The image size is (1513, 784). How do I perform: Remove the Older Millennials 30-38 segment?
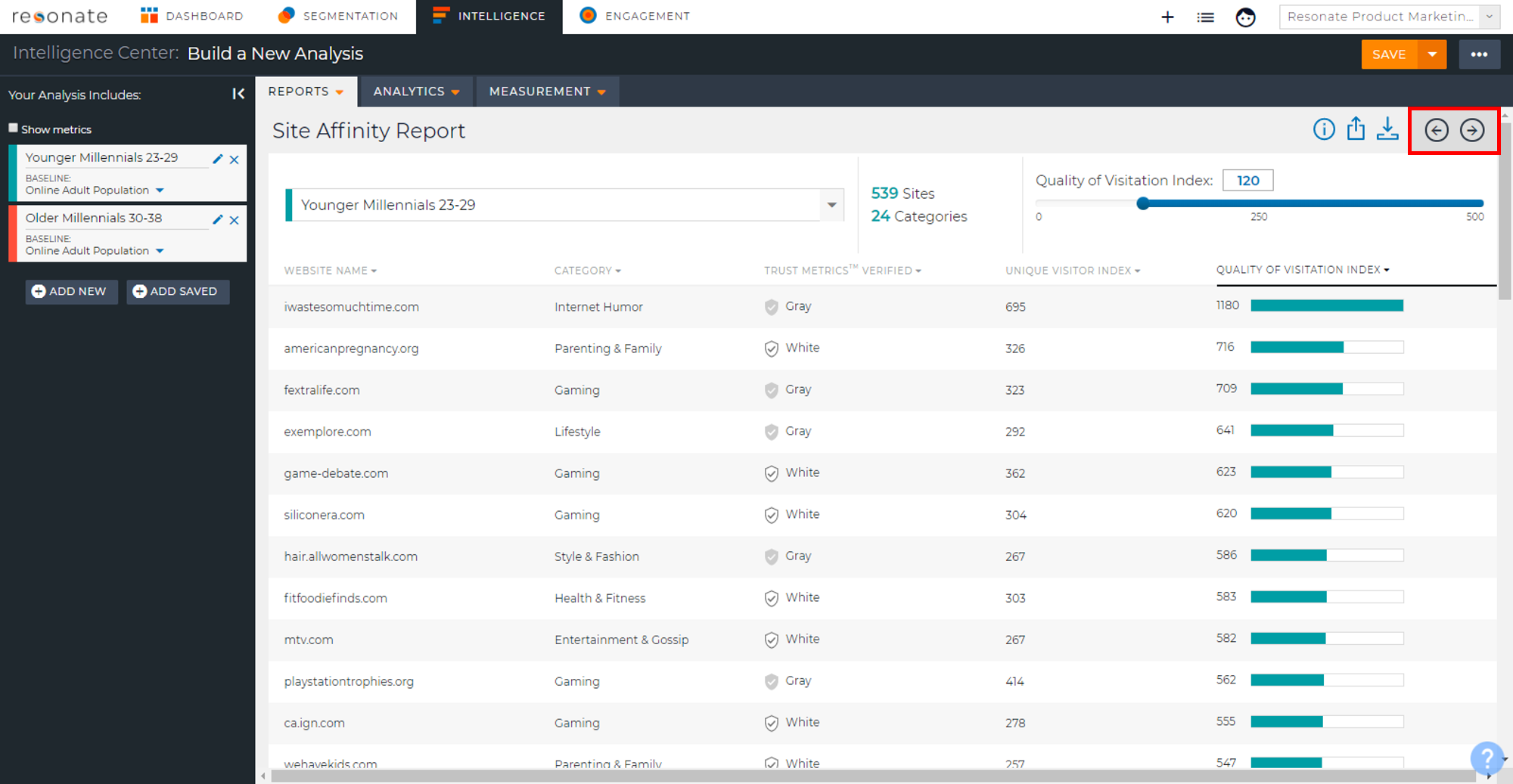coord(235,220)
